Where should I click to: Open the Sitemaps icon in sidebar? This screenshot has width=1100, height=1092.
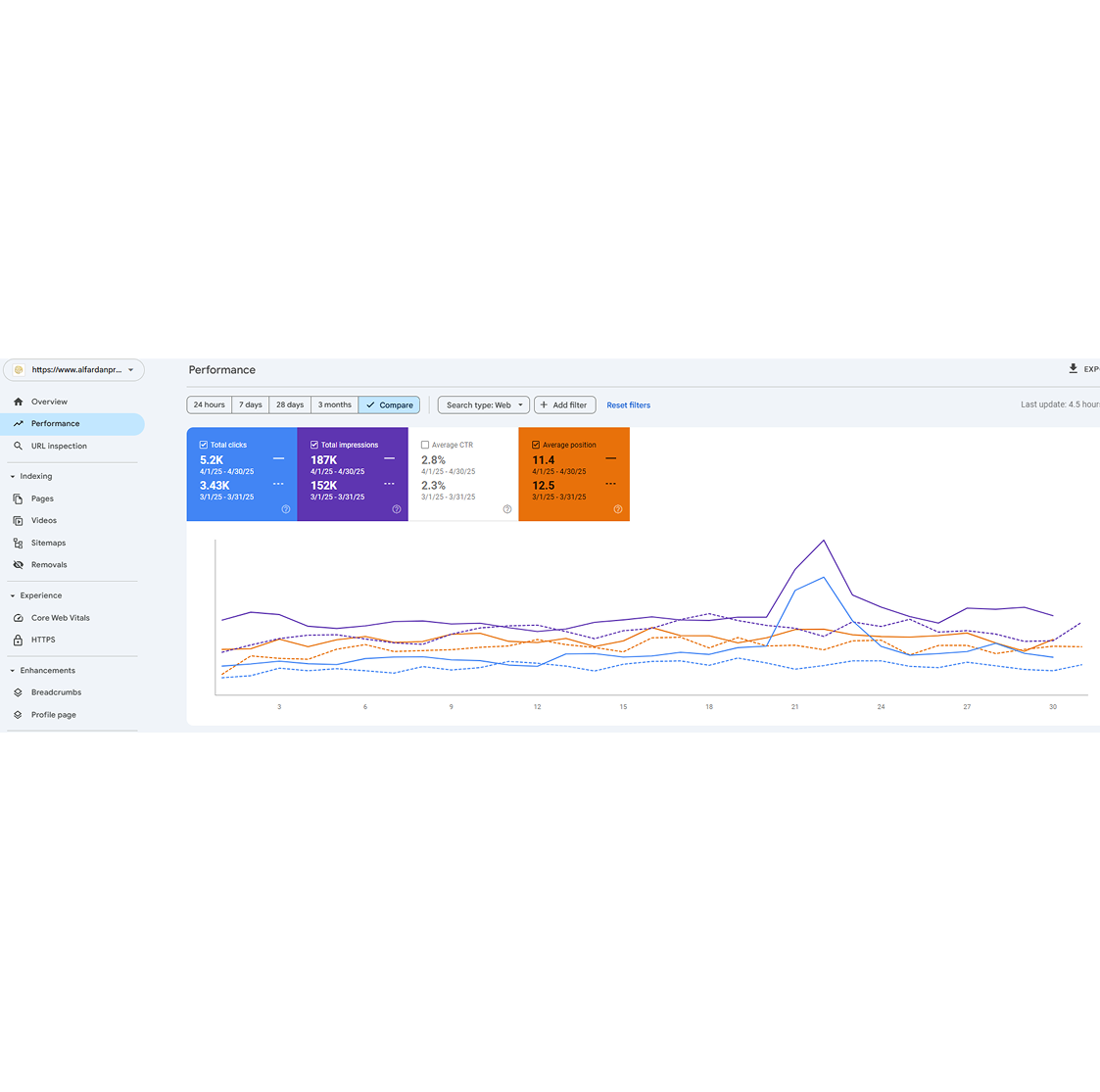tap(19, 543)
